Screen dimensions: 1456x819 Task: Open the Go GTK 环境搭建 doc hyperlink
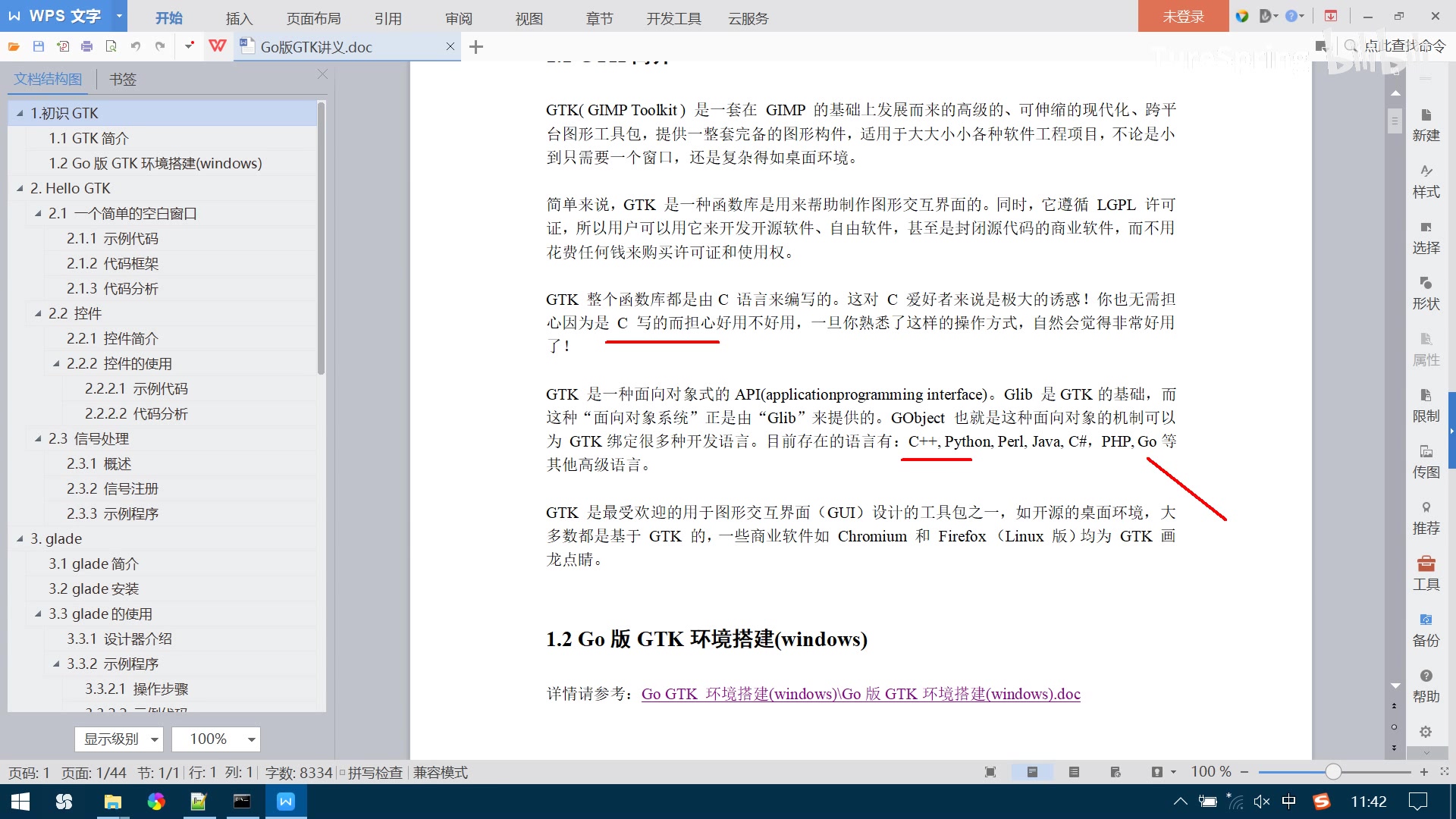(x=860, y=694)
